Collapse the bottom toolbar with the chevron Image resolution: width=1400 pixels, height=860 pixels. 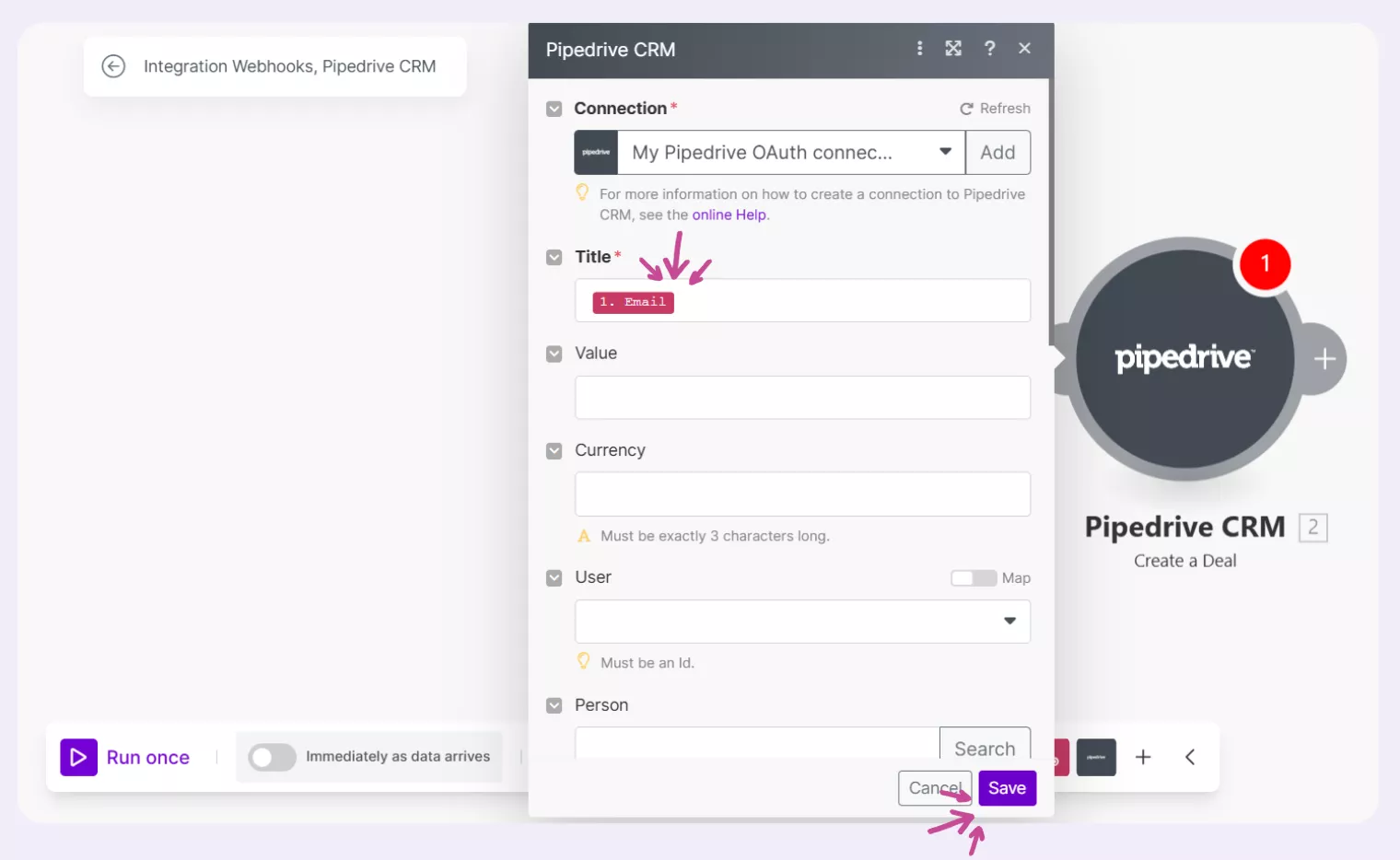[1190, 757]
